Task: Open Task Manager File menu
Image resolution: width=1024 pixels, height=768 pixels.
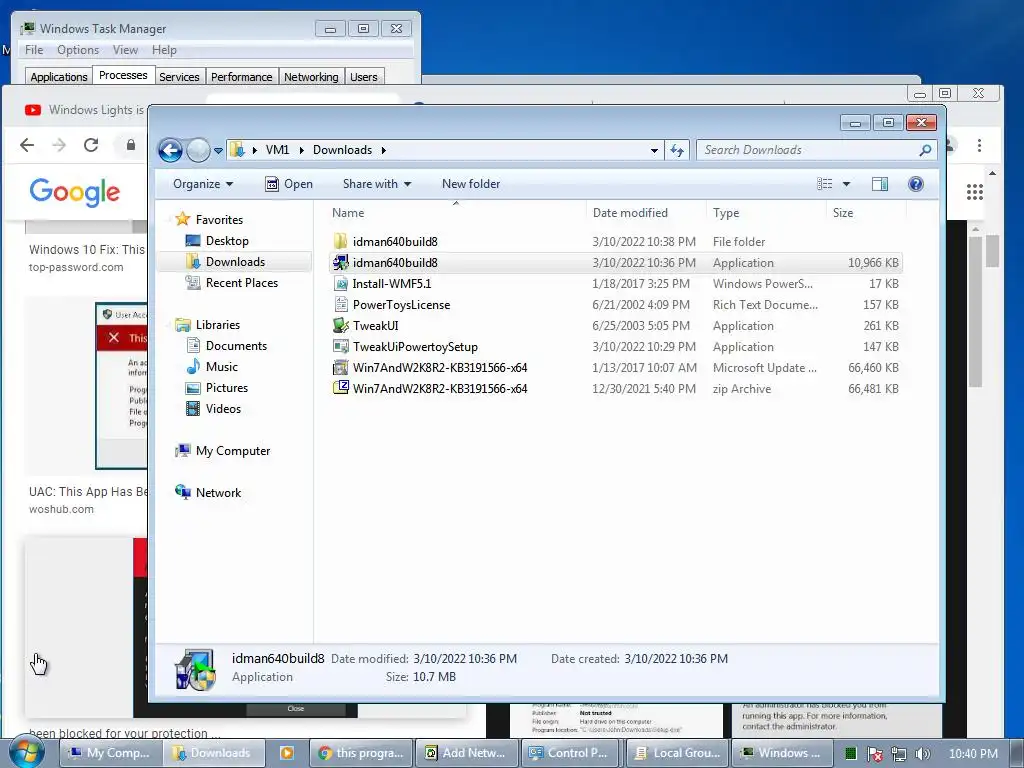Action: tap(34, 50)
